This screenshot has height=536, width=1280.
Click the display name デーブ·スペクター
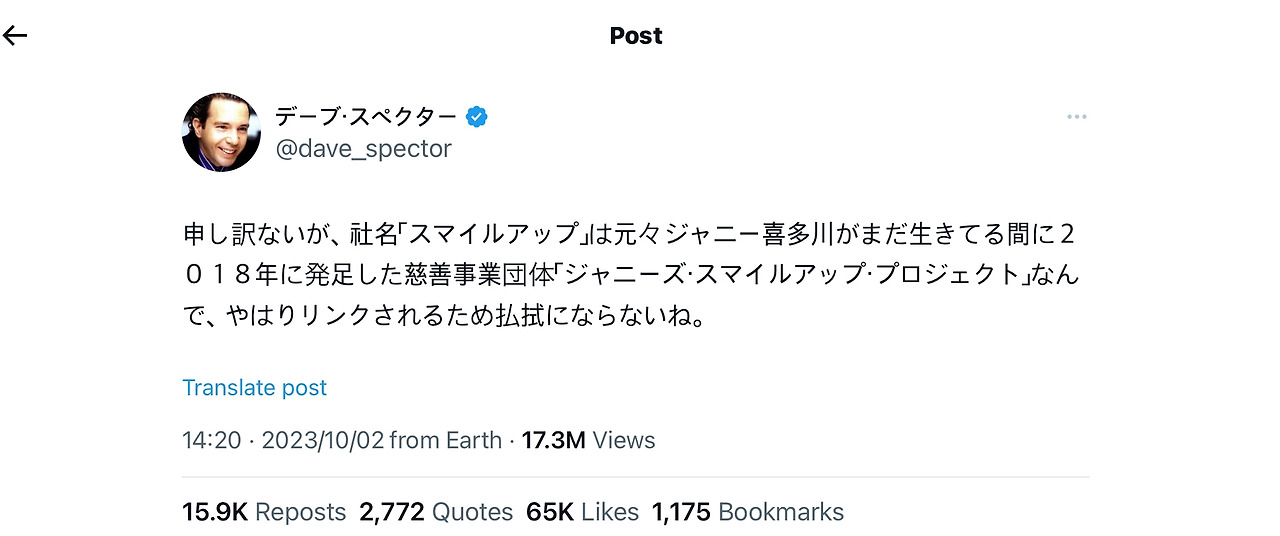[365, 117]
